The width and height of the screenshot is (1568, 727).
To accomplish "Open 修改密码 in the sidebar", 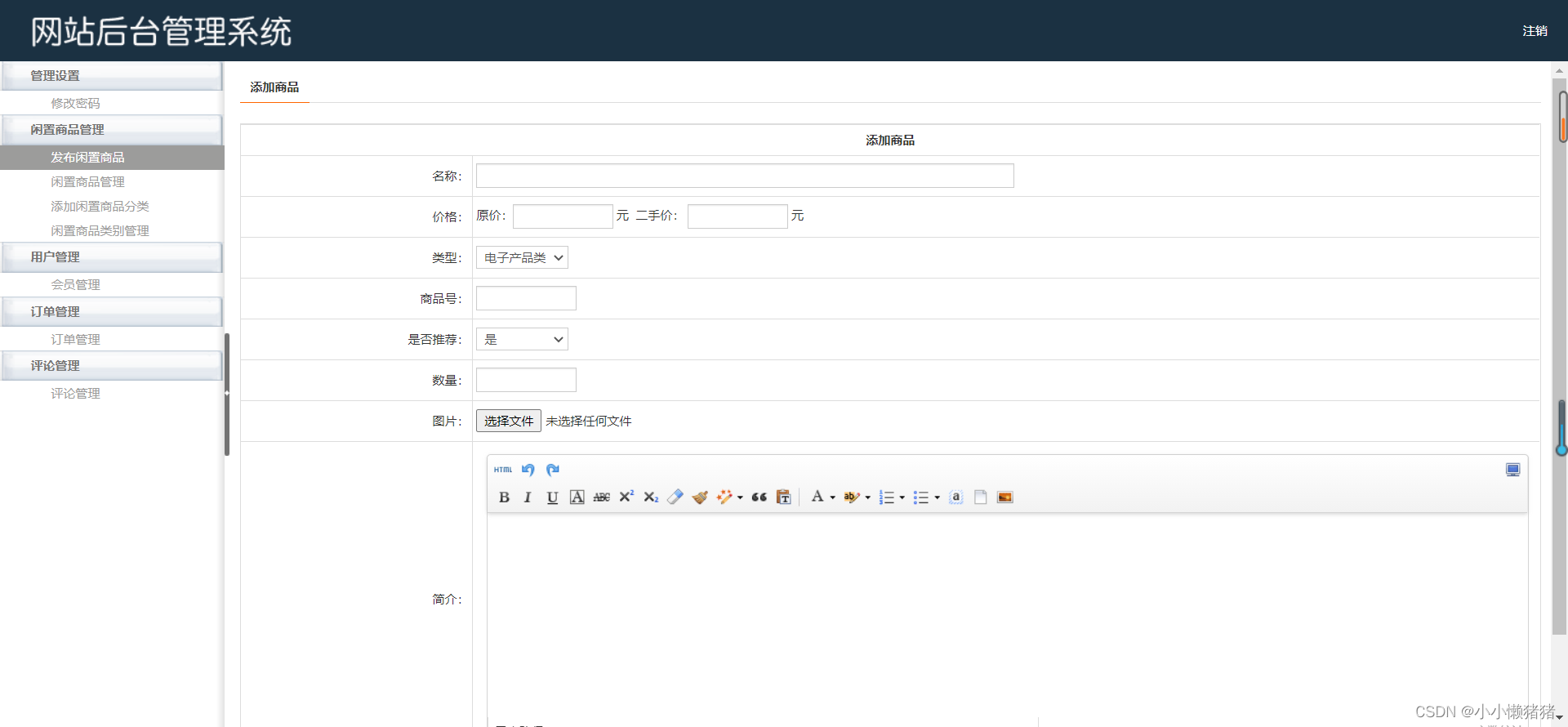I will pos(75,103).
